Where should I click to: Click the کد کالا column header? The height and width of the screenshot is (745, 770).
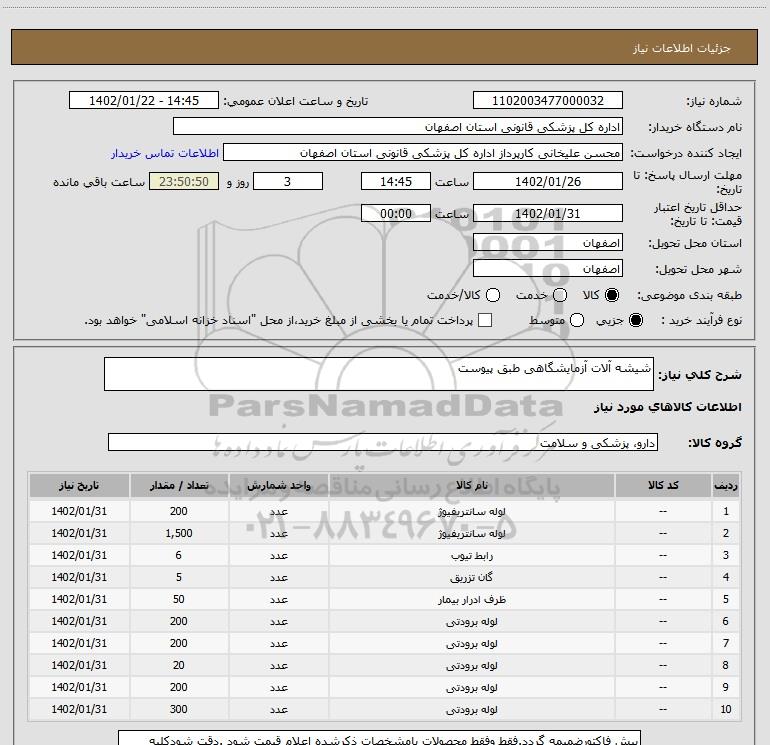[x=663, y=485]
